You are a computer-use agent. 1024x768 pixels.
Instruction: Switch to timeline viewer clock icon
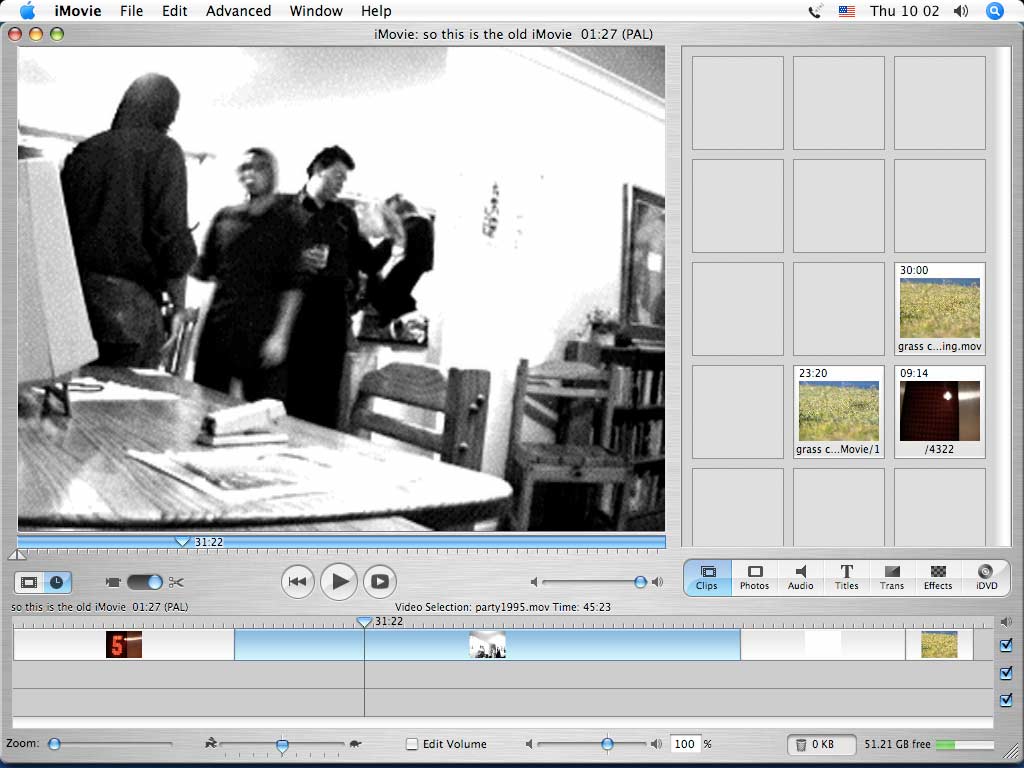tap(57, 582)
